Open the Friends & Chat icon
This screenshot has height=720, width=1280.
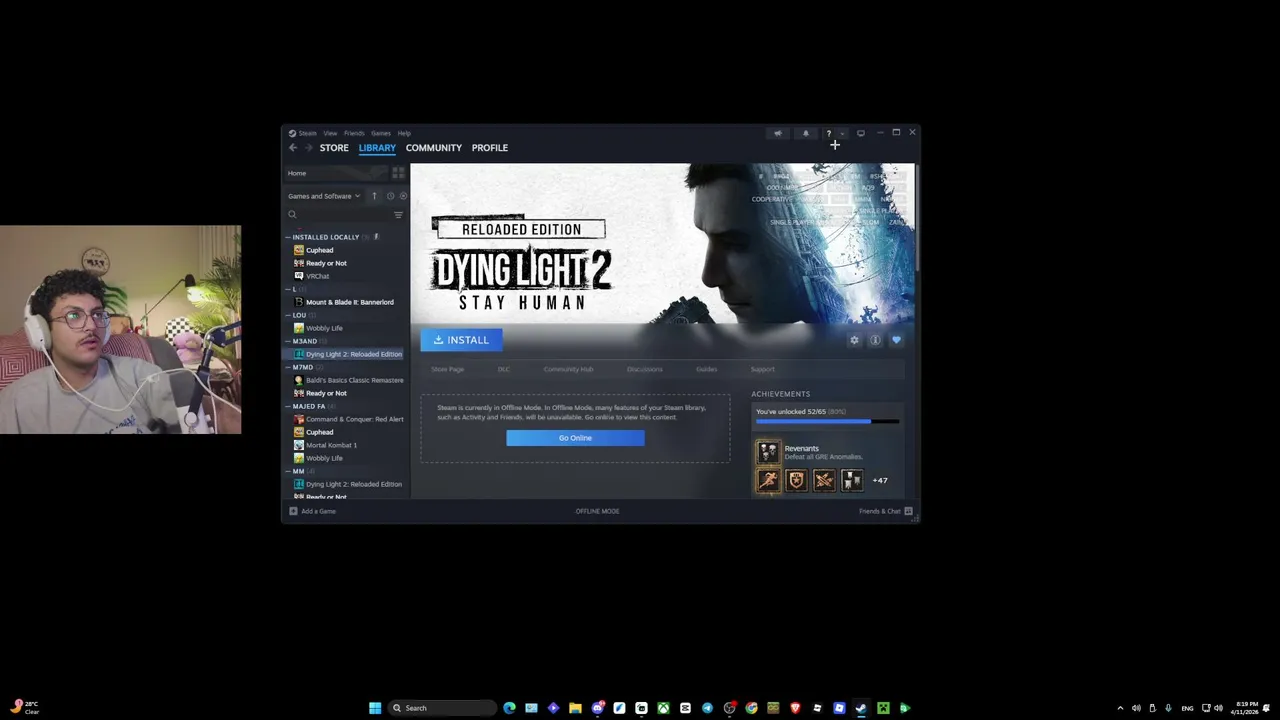[908, 511]
